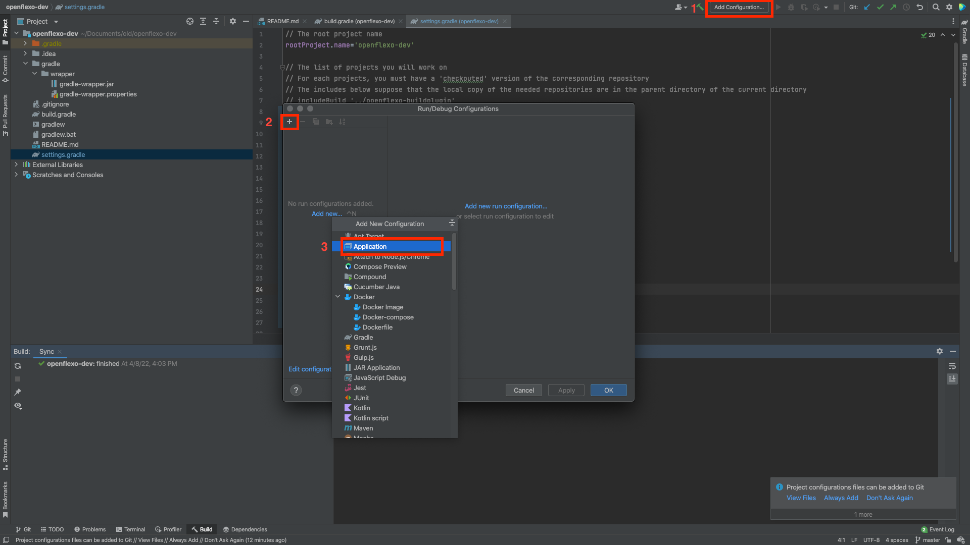The image size is (970, 545).
Task: Click the Reload sync icon in Build panel
Action: pyautogui.click(x=18, y=366)
